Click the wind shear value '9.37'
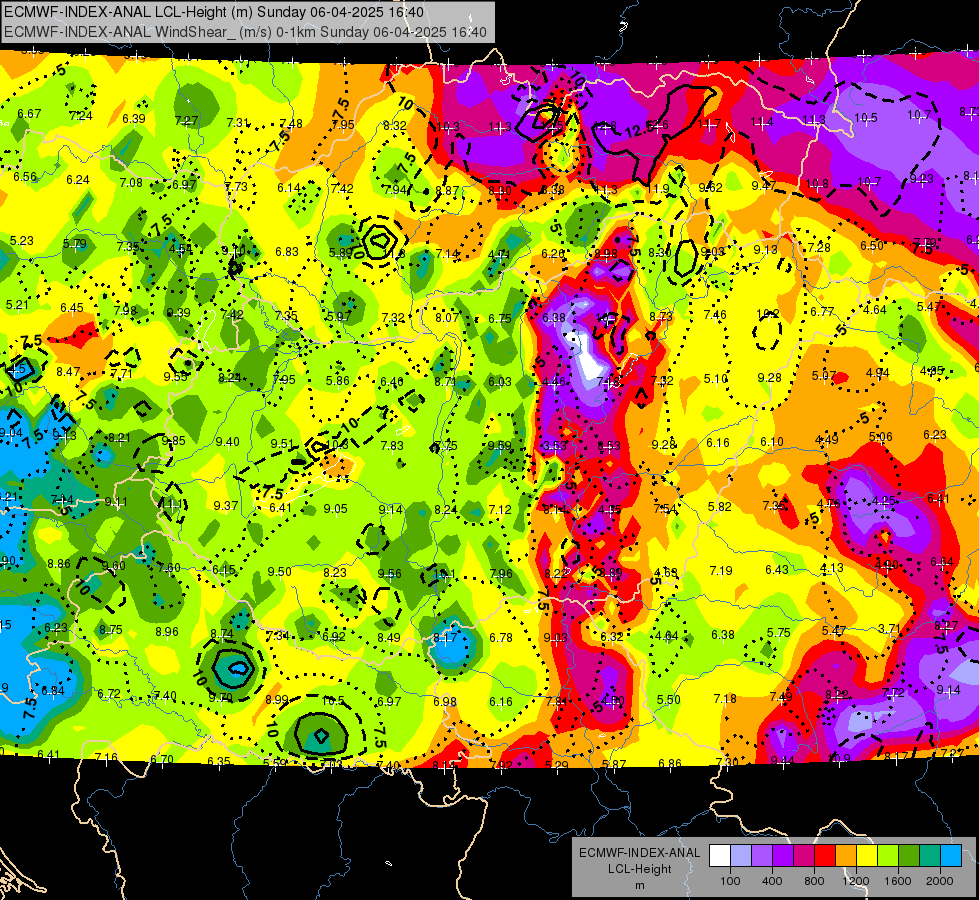The image size is (979, 900). coord(225,505)
